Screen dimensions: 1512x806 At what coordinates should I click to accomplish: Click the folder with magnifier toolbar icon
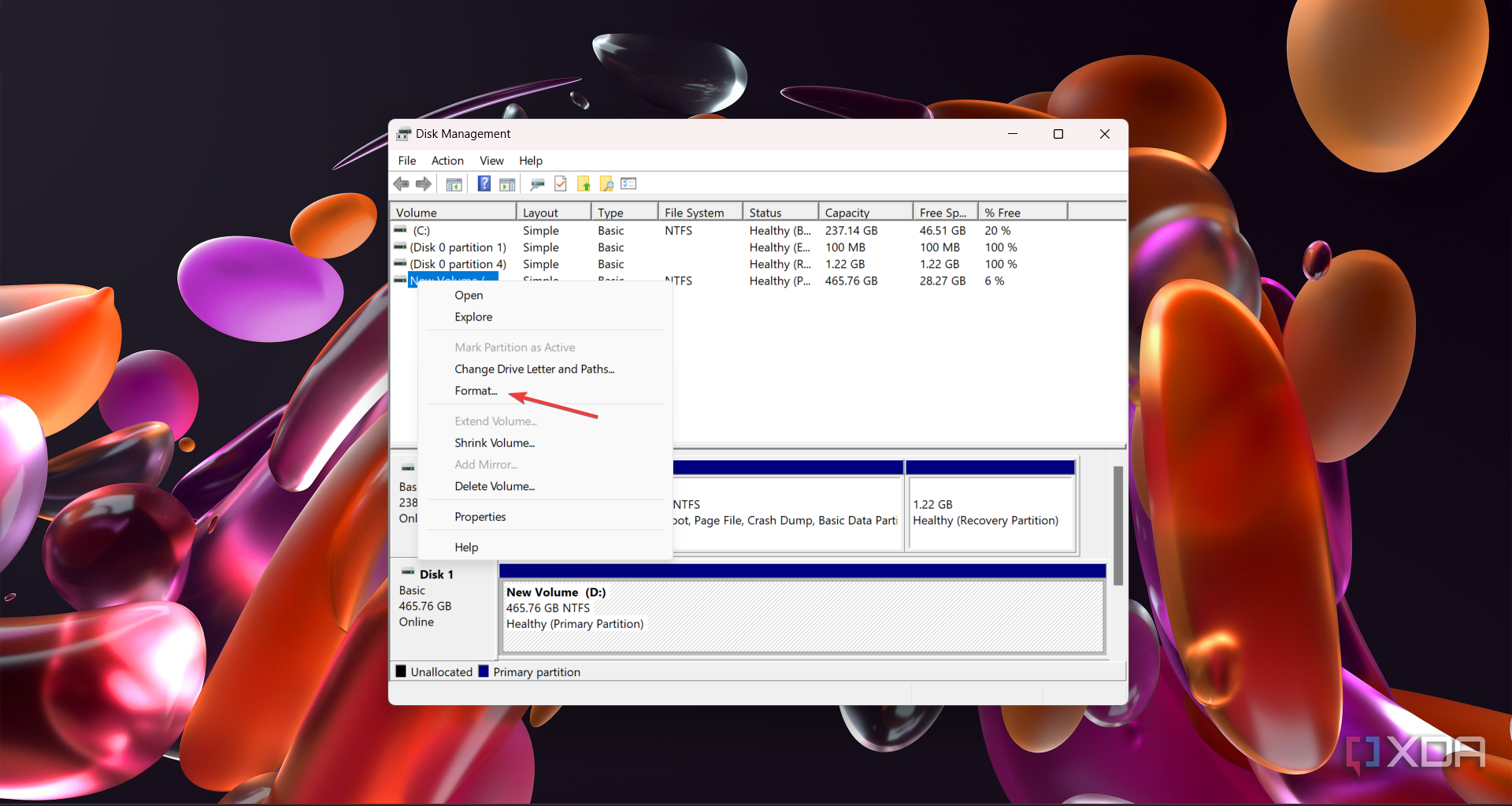[606, 184]
